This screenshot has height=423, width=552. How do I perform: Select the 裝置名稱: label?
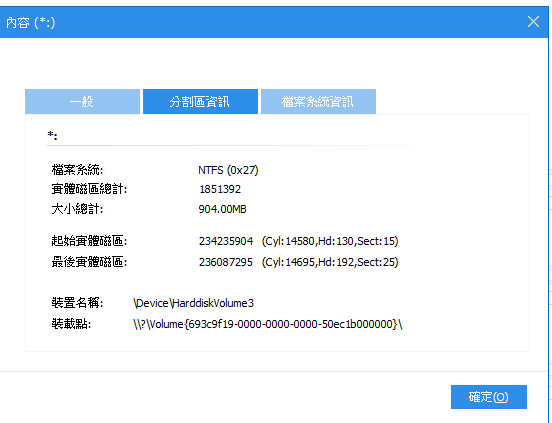[77, 303]
